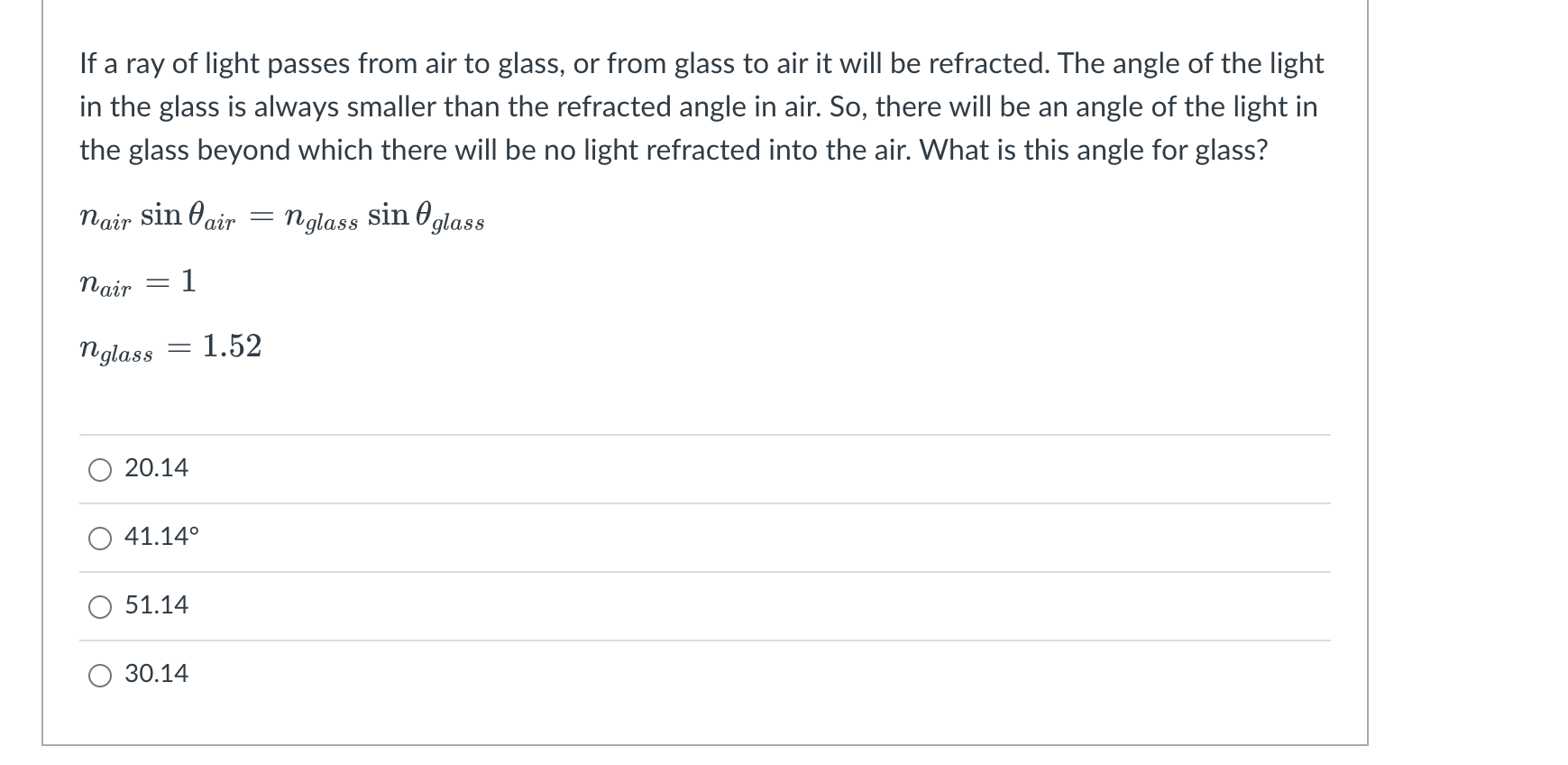Select the radio button for 41.14°

click(99, 537)
